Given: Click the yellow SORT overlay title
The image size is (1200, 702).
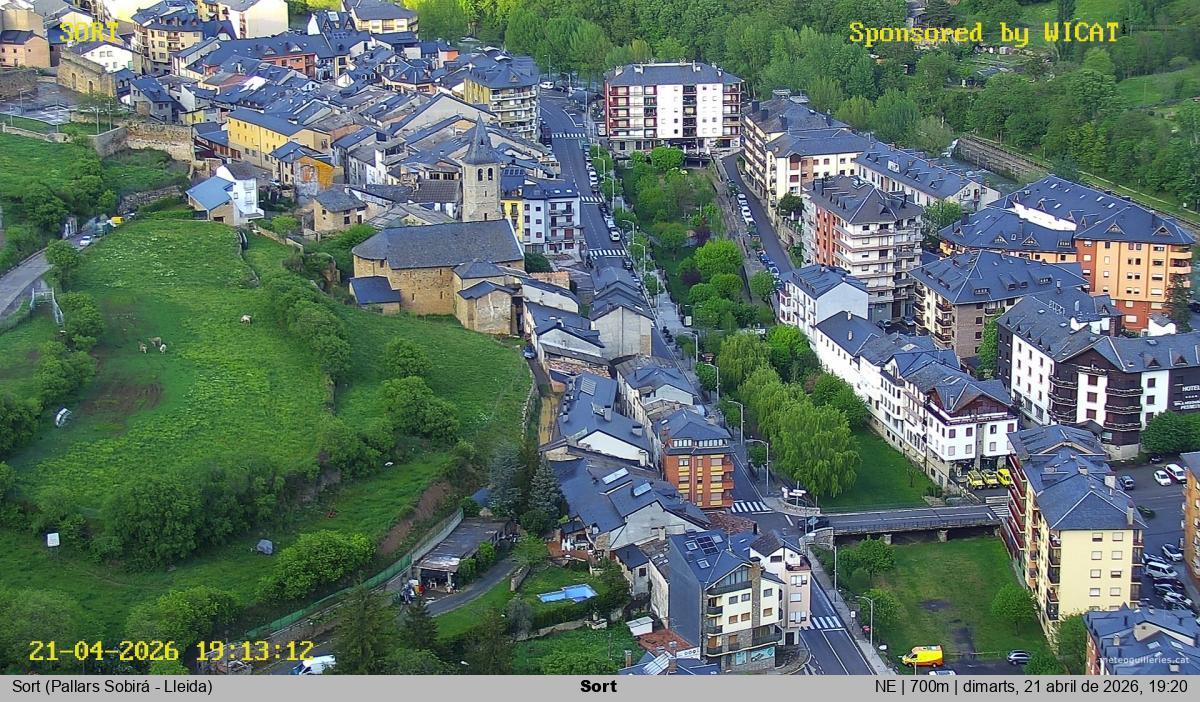Looking at the screenshot, I should [x=89, y=32].
